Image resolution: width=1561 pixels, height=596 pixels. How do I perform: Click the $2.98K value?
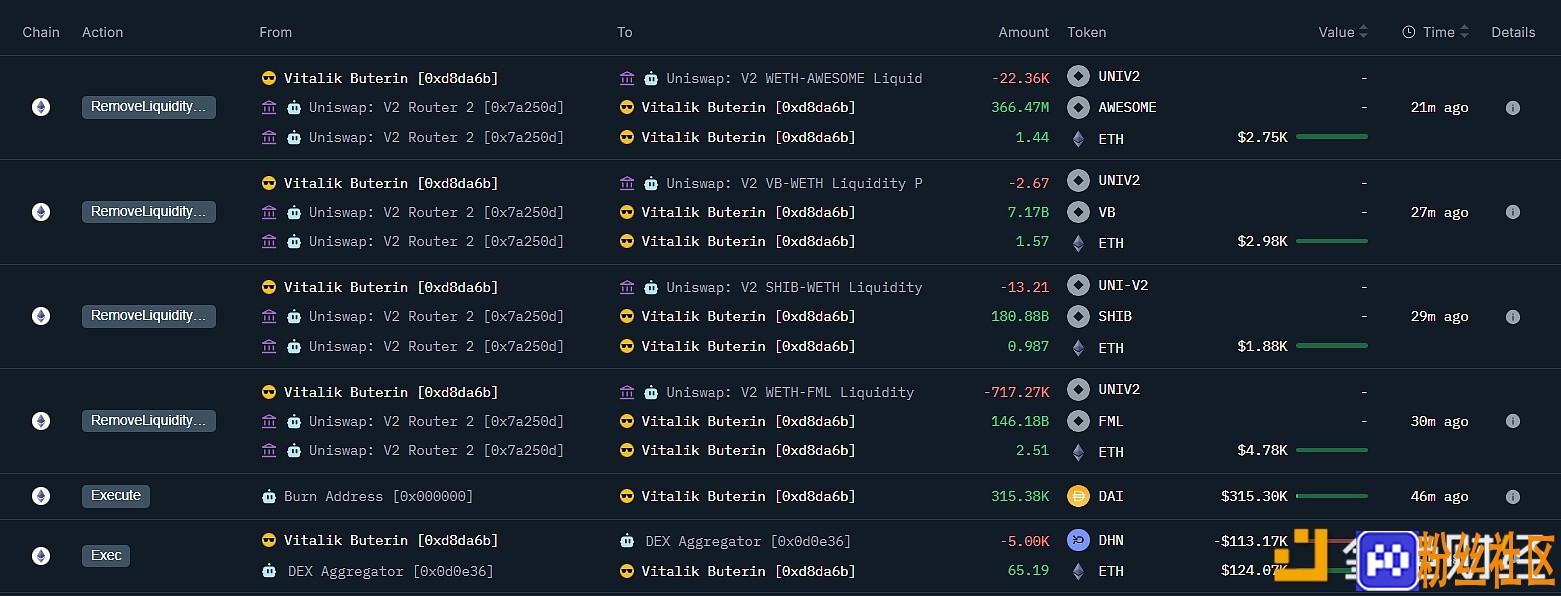[1262, 241]
